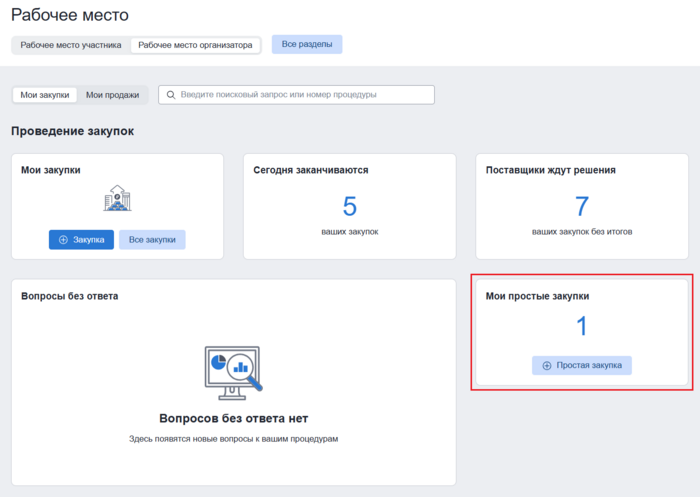Click the magnifier icon in the search field
This screenshot has width=700, height=497.
click(x=171, y=95)
